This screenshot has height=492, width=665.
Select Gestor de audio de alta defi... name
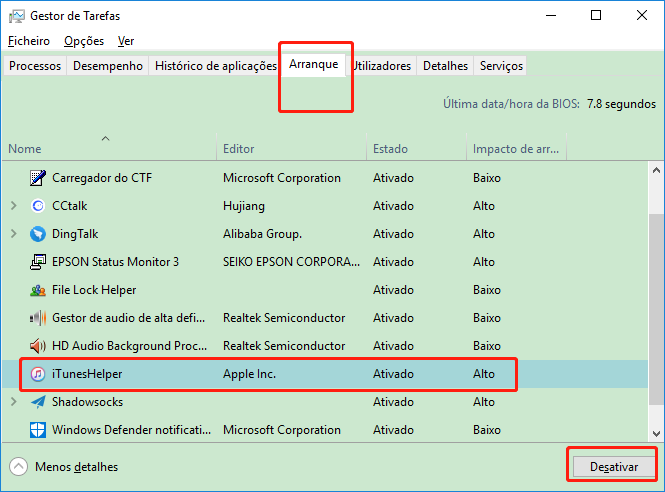click(129, 318)
